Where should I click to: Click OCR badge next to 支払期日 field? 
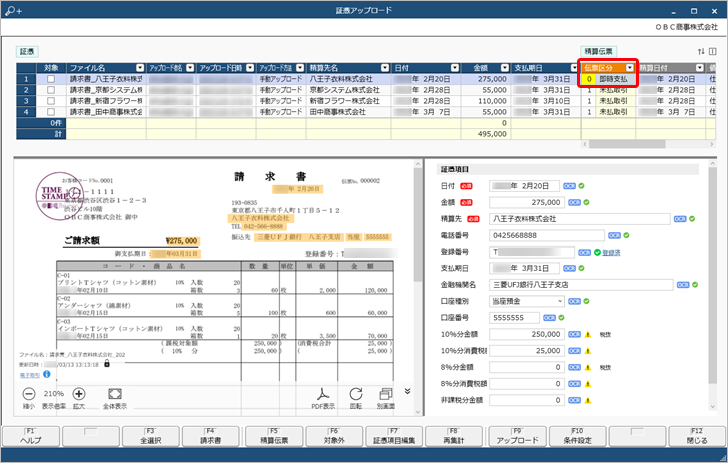coord(569,268)
